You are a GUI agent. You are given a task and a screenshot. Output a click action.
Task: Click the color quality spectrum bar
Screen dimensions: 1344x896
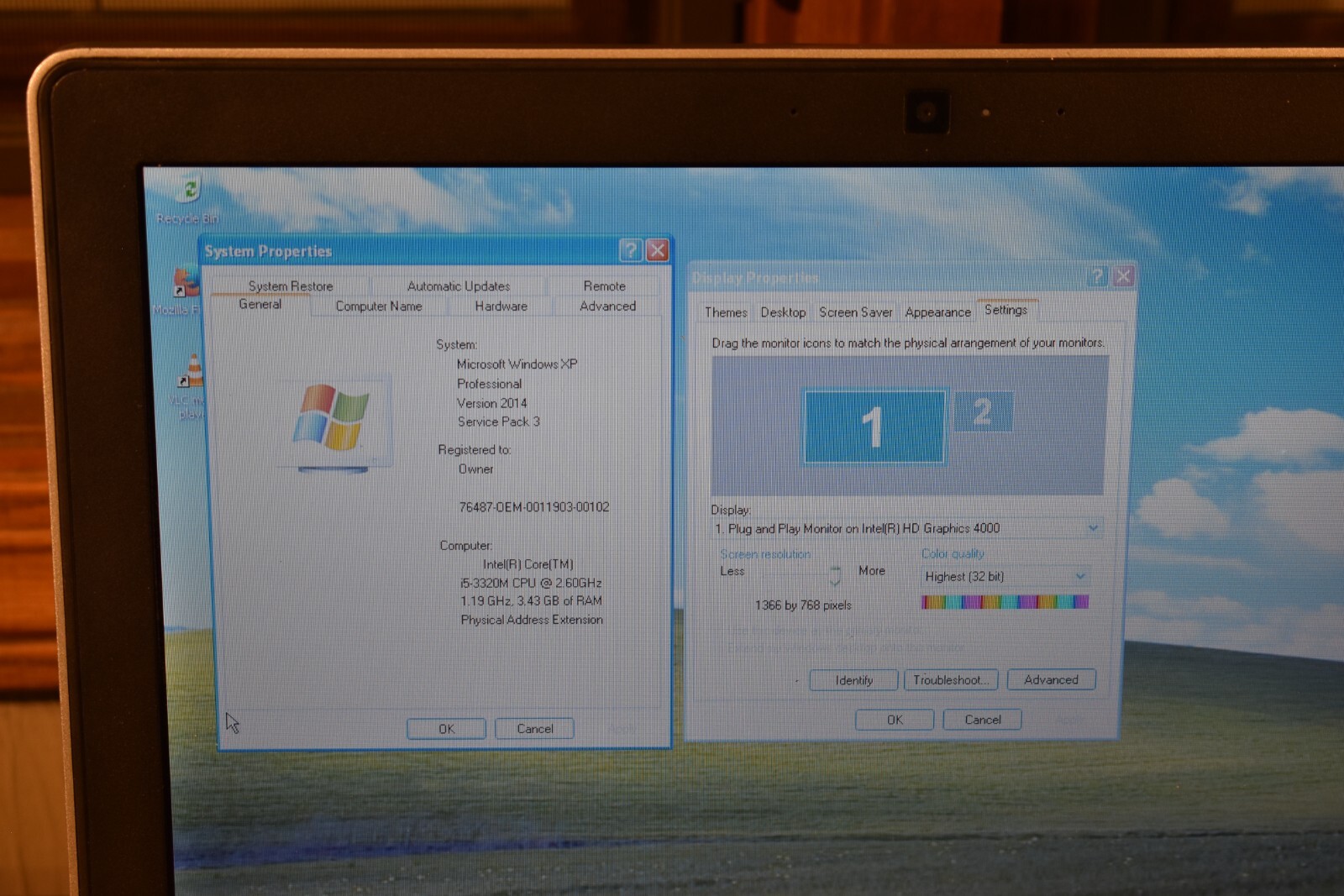point(1005,601)
